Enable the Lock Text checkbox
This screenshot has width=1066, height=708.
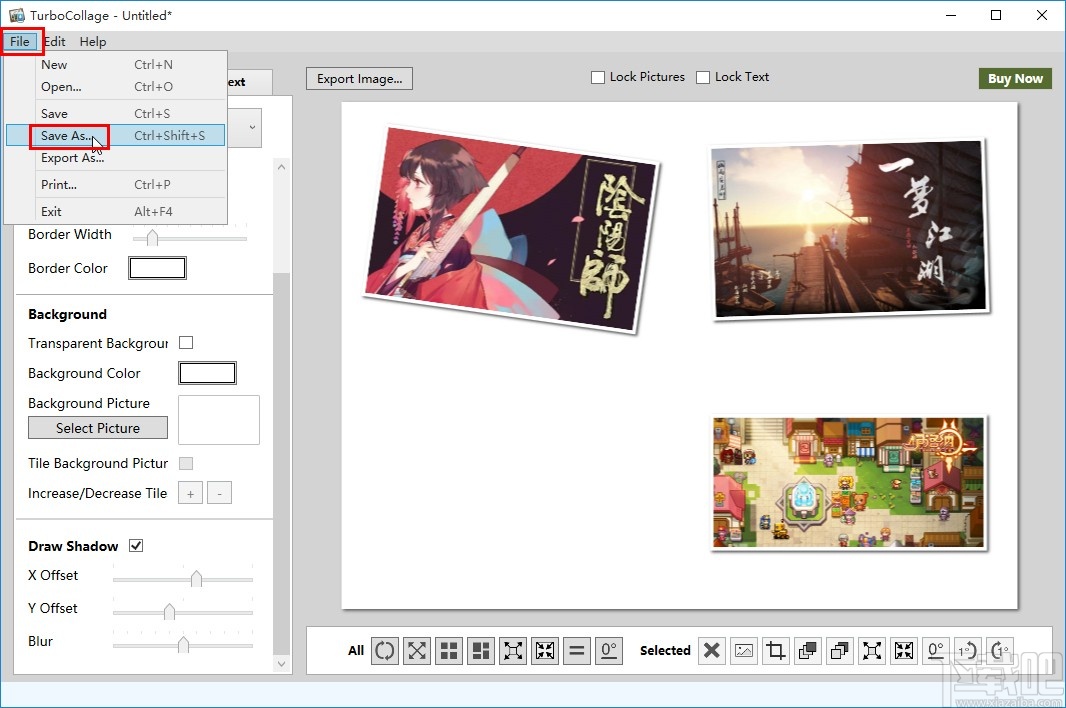[x=702, y=77]
